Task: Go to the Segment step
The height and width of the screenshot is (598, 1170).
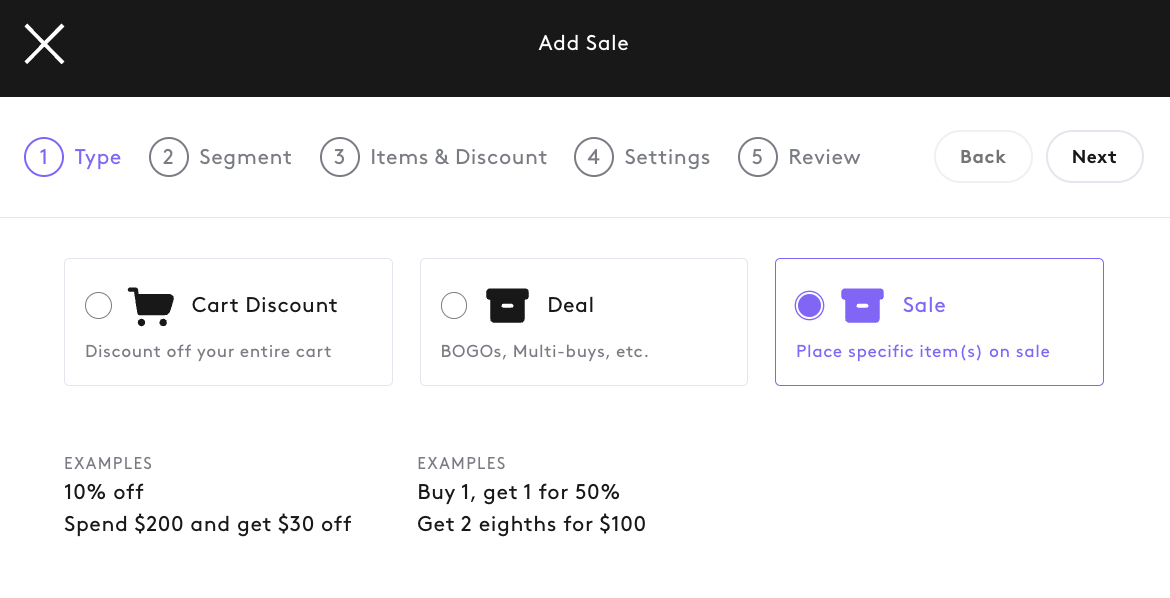Action: [x=245, y=157]
